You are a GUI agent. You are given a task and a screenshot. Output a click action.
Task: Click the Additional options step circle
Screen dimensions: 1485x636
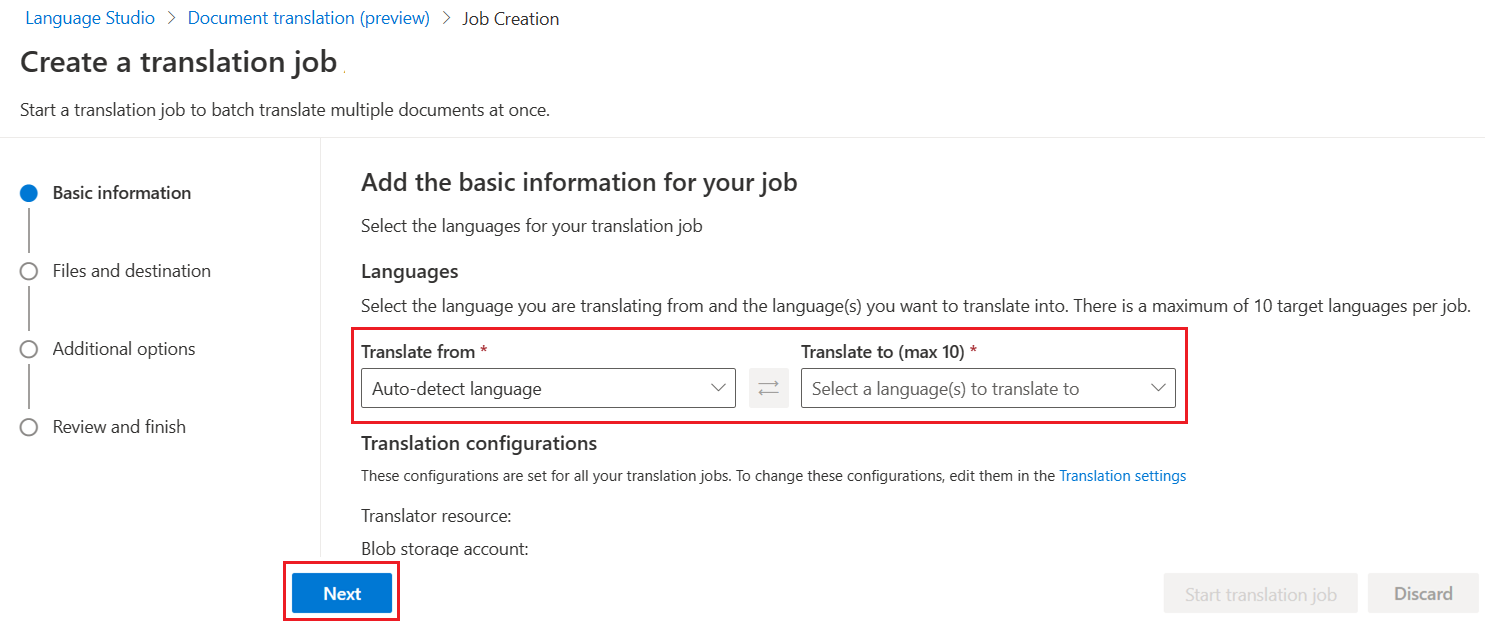tap(29, 349)
